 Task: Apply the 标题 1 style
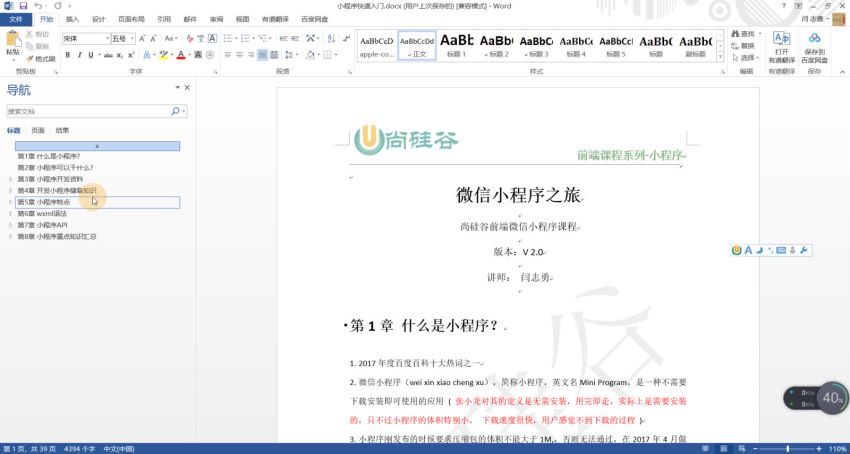(456, 46)
